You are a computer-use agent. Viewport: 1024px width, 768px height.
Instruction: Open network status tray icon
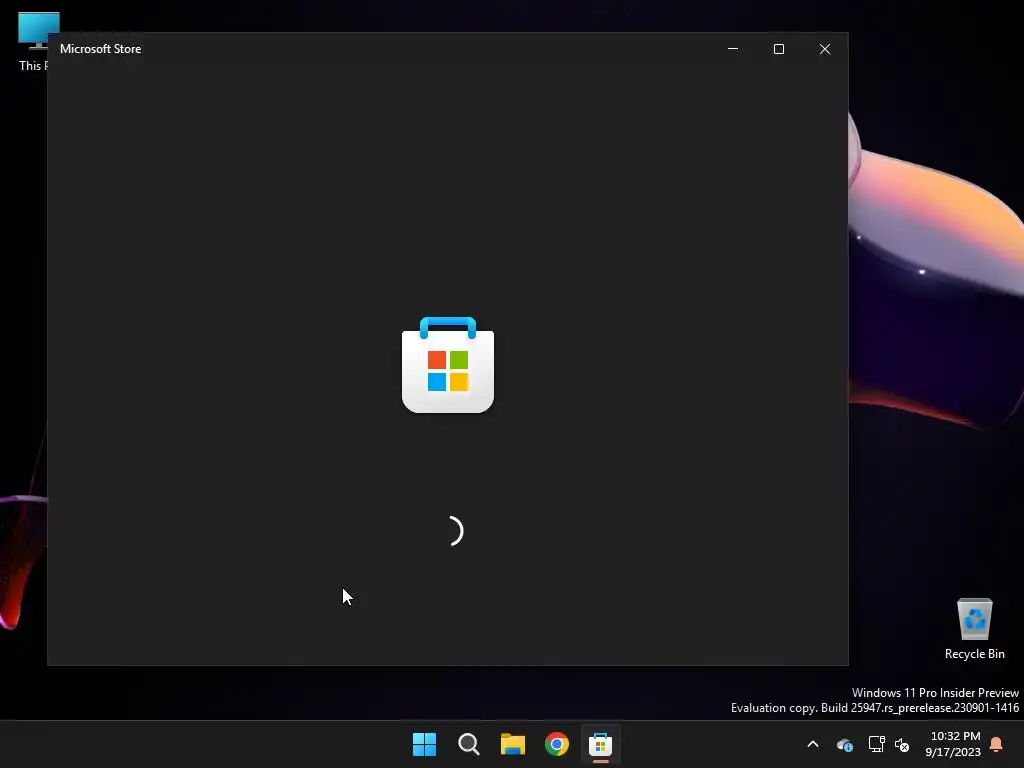point(876,744)
